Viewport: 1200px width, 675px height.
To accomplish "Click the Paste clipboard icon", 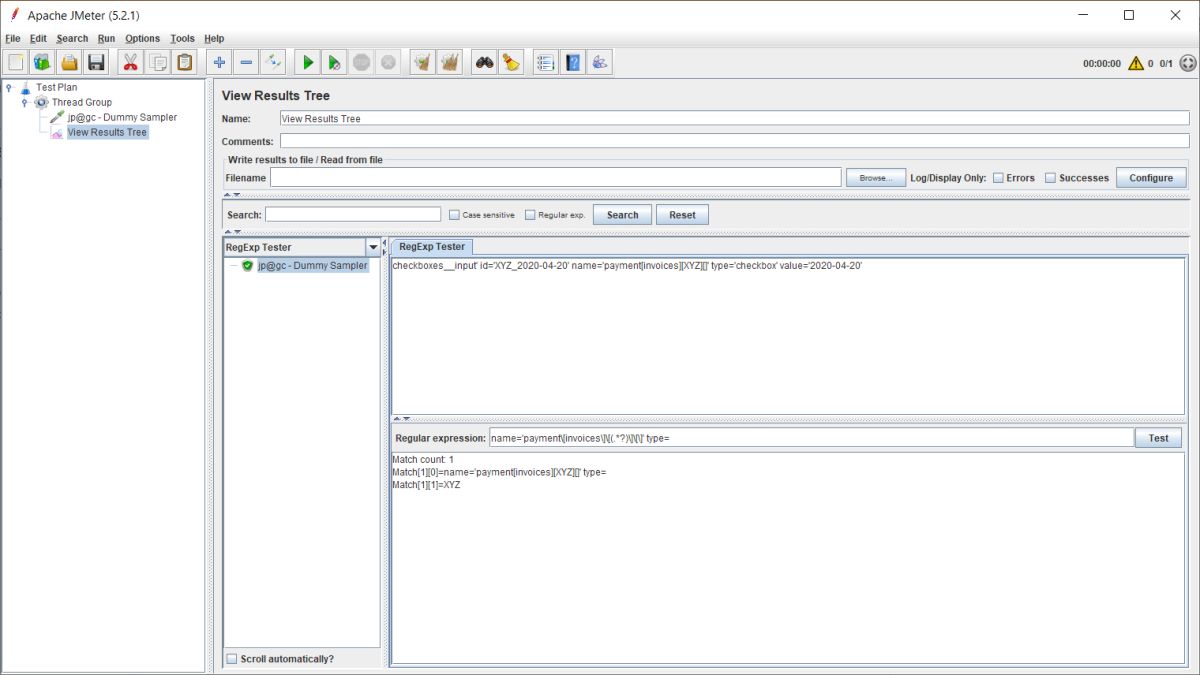I will click(185, 63).
